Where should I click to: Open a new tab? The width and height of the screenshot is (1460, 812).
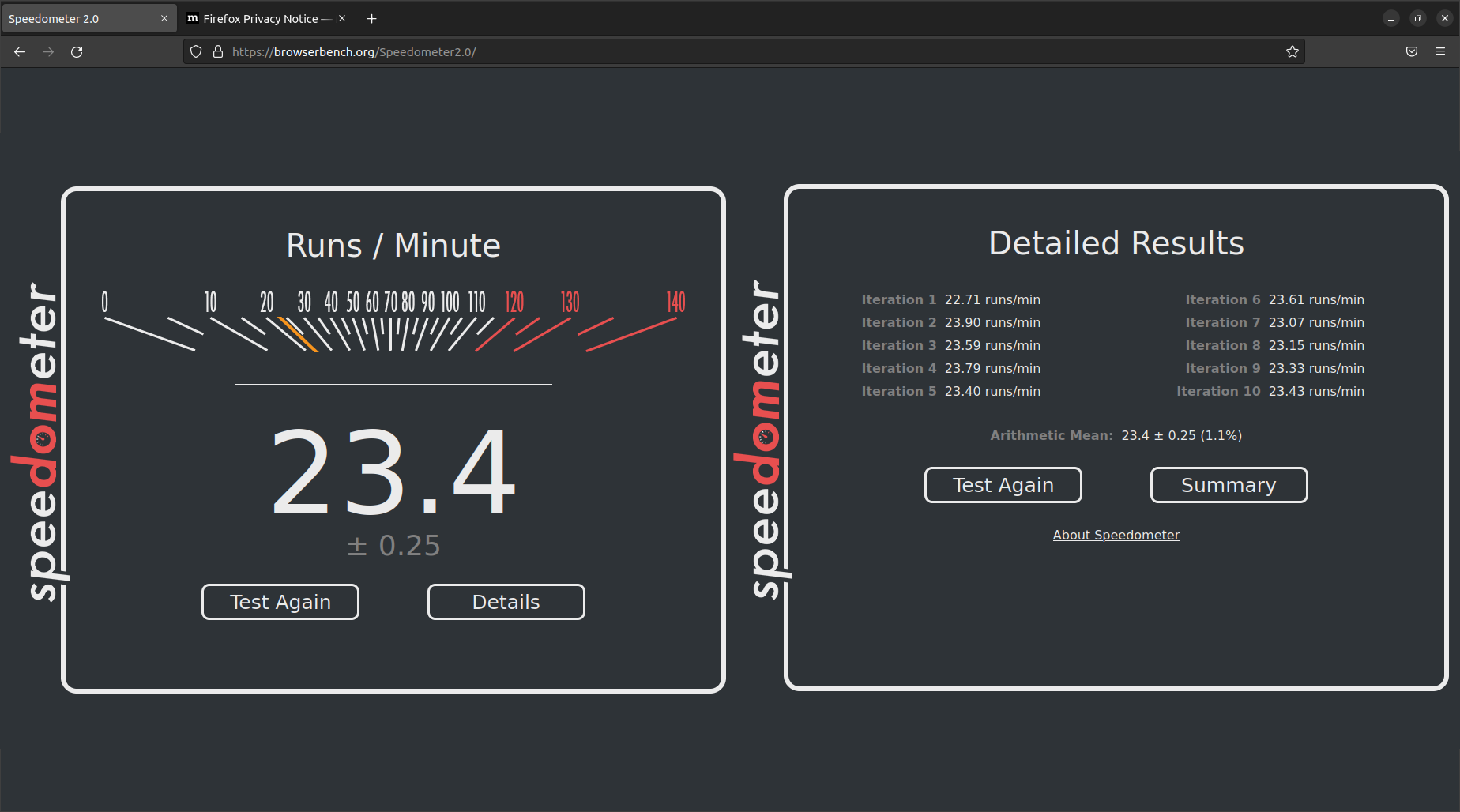371,18
